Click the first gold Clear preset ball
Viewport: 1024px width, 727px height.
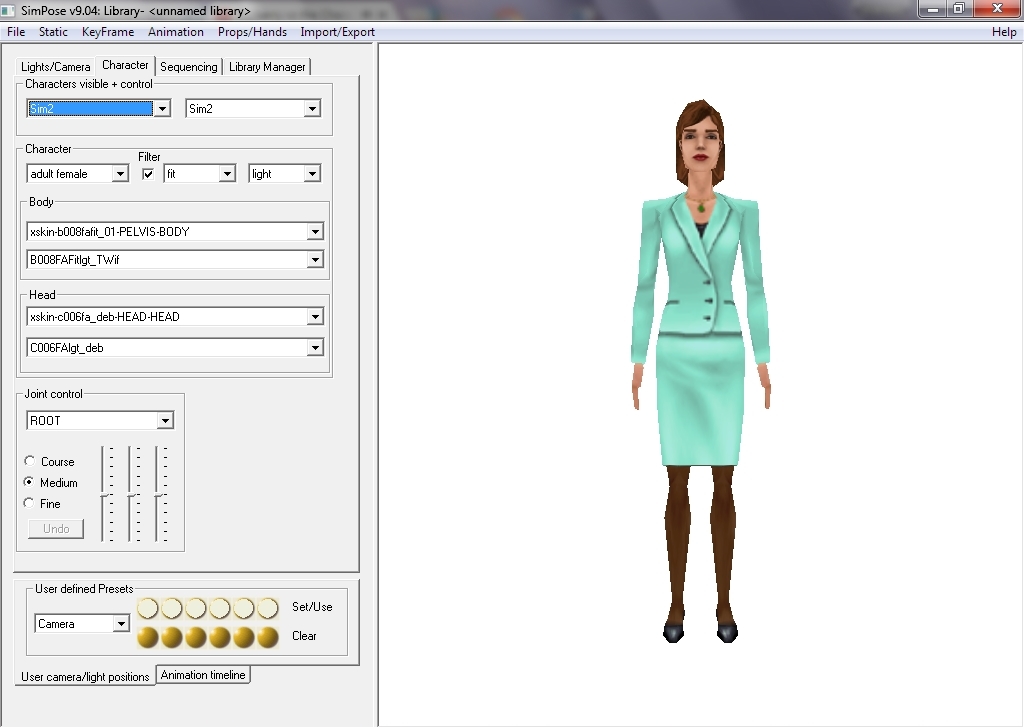coord(147,637)
